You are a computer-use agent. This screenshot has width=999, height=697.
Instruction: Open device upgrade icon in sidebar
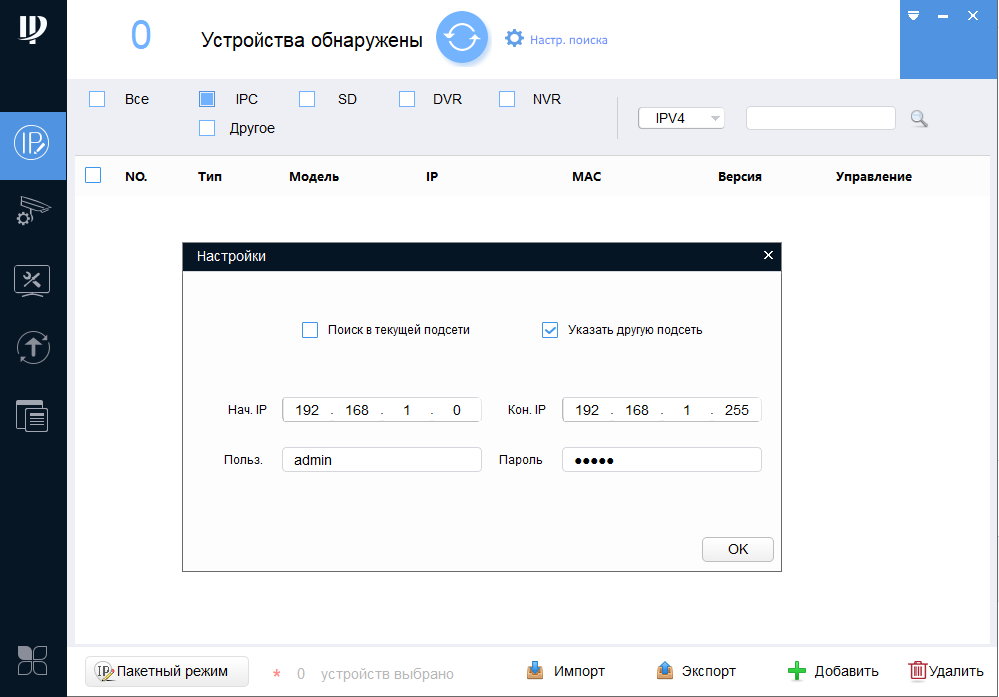(x=33, y=348)
